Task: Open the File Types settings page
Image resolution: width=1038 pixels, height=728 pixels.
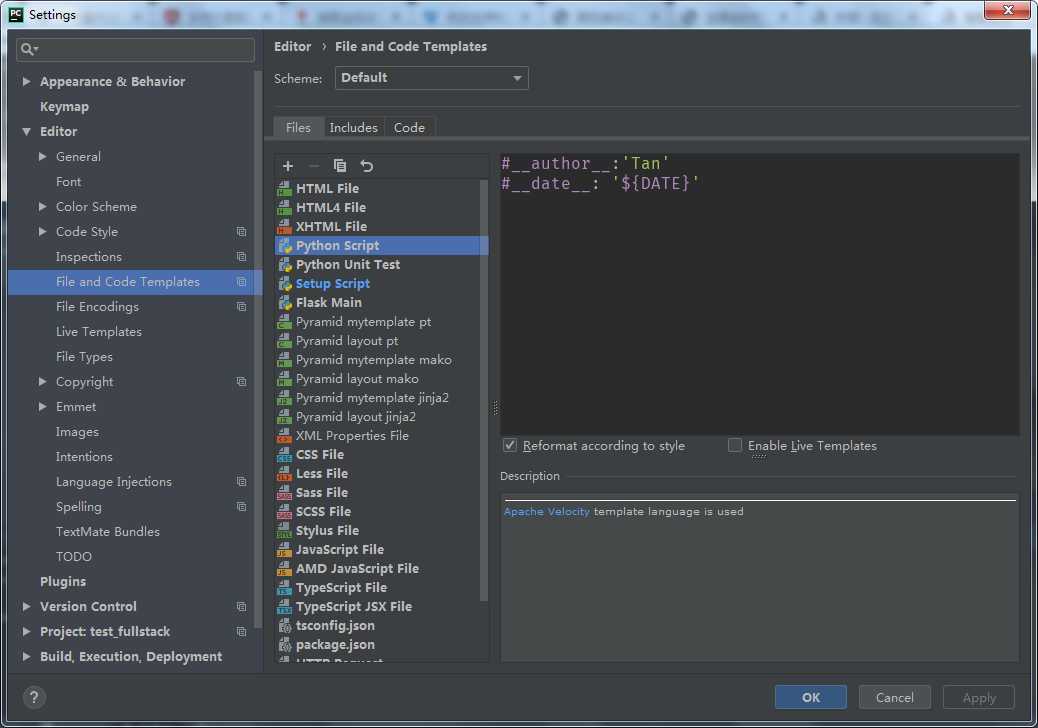Action: click(84, 357)
